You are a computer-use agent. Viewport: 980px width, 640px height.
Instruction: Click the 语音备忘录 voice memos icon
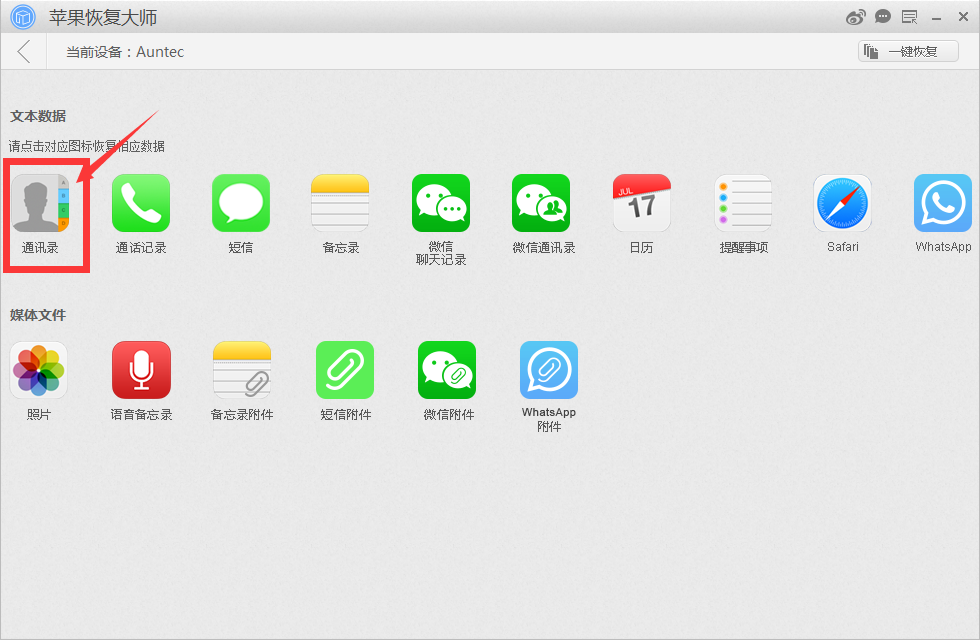(x=141, y=370)
